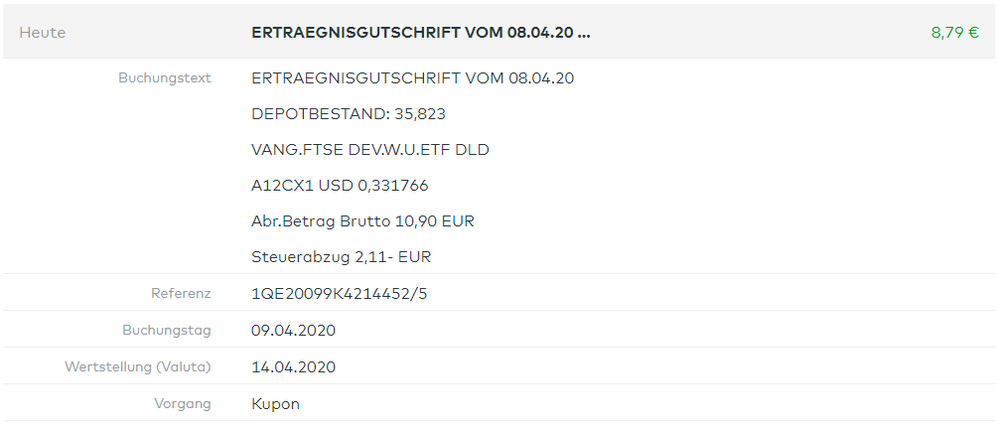
Task: Select the 'VANG.FTSE DEV.W.U.ETF DLD' fund name
Action: pyautogui.click(x=370, y=150)
